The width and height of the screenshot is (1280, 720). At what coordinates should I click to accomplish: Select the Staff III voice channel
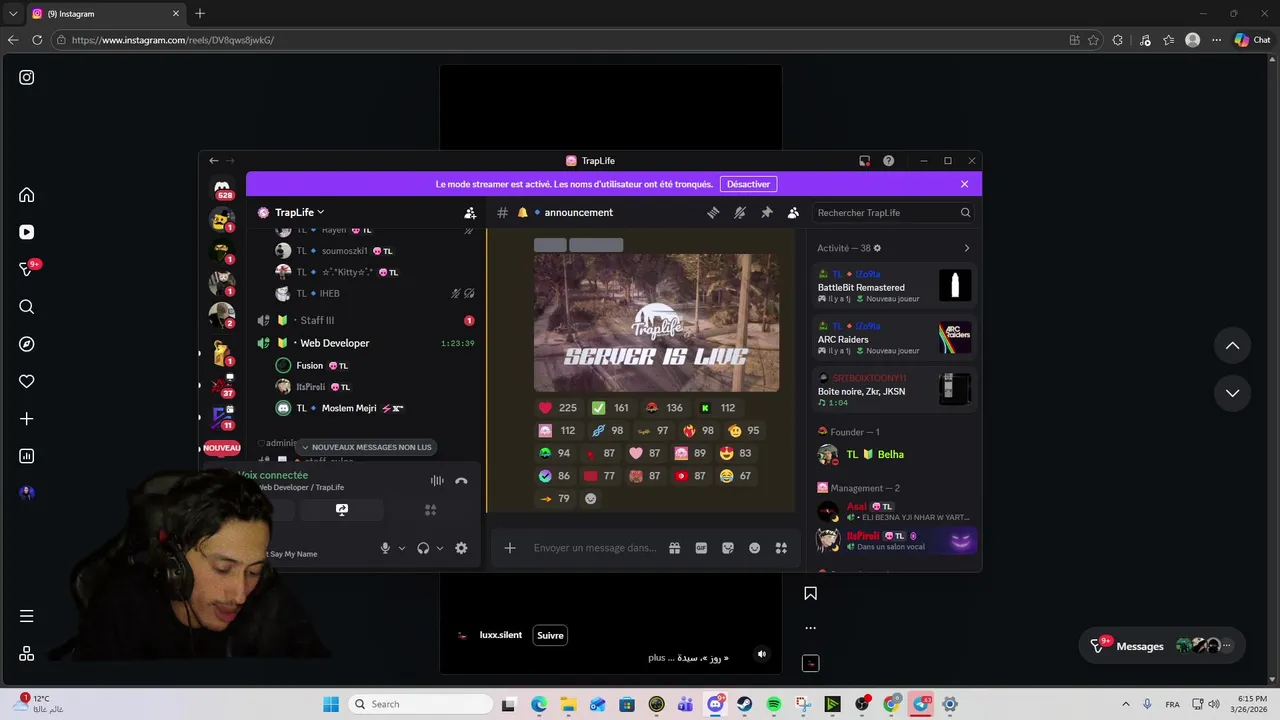coord(365,320)
